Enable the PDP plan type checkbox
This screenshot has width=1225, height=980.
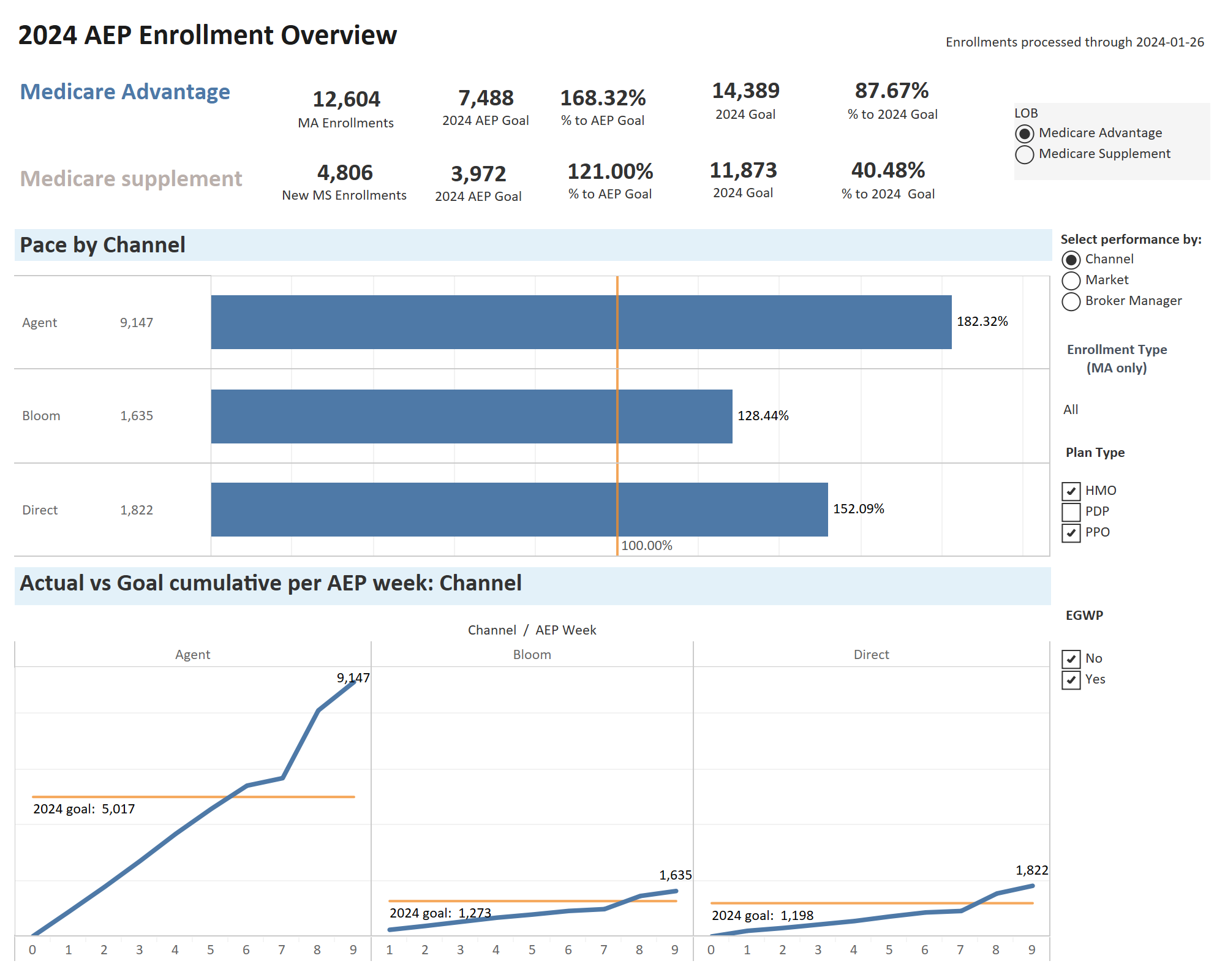[x=1071, y=511]
